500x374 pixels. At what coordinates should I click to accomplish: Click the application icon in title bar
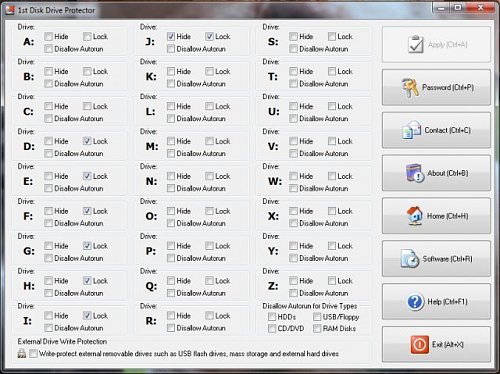click(x=10, y=10)
